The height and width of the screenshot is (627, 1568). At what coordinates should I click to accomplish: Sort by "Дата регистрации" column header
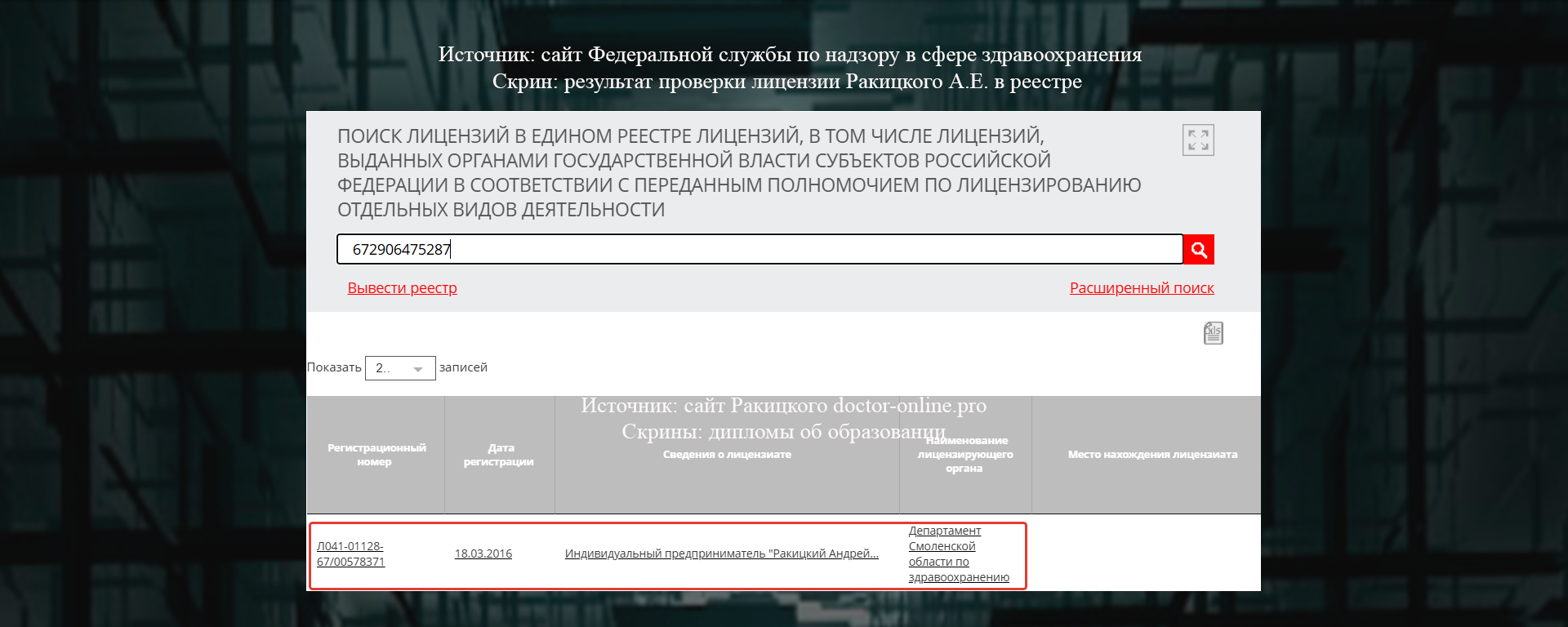pos(499,455)
